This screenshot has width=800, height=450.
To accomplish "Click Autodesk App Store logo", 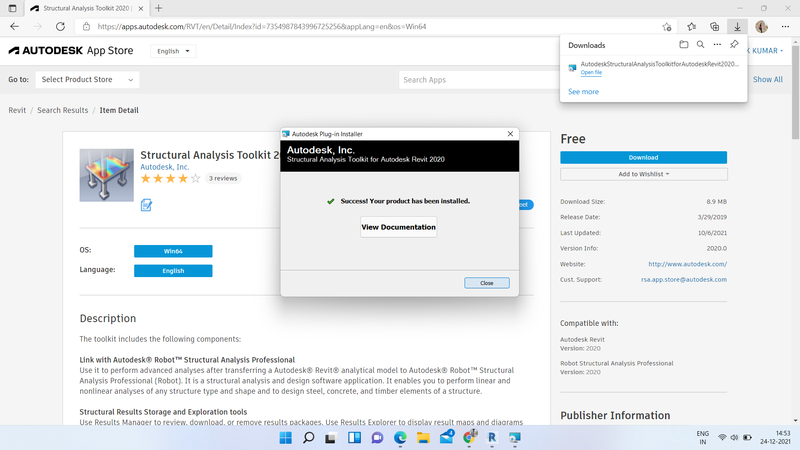I will (x=70, y=51).
